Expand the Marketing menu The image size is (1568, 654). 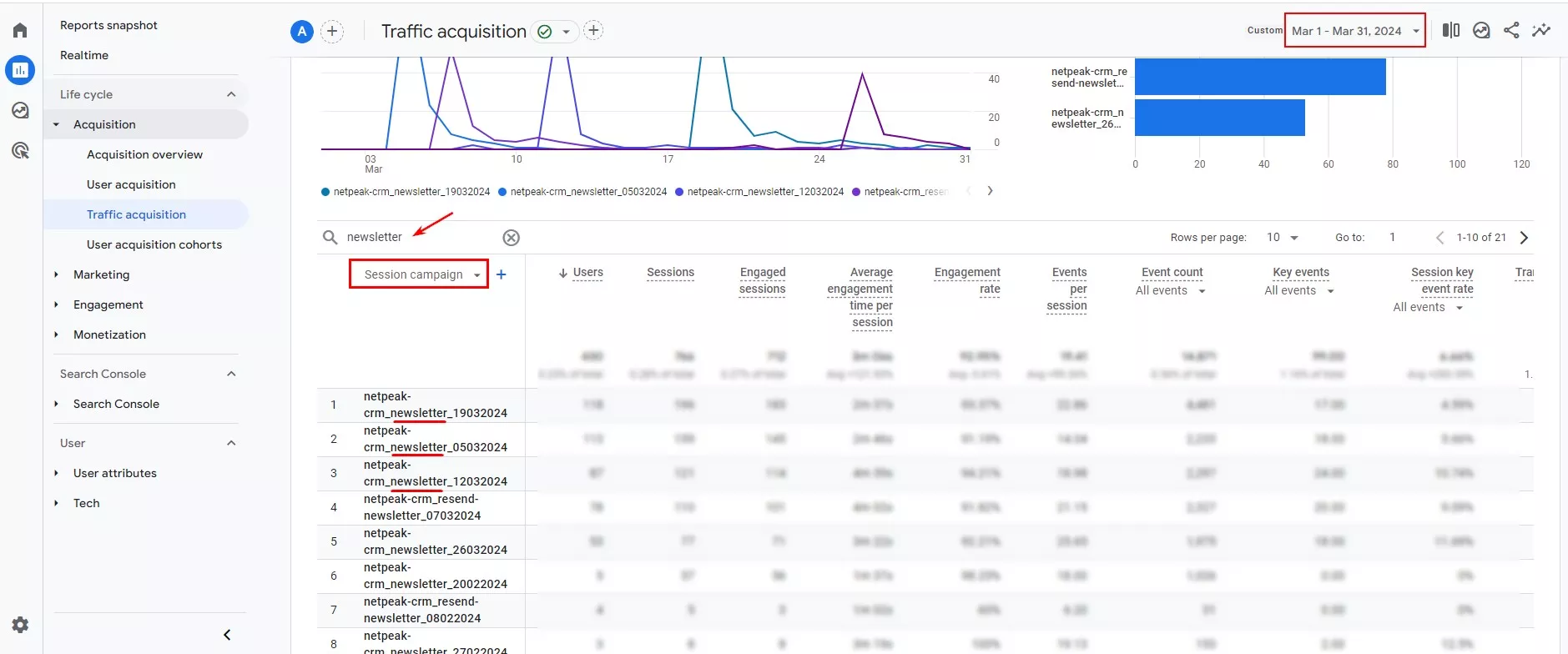pos(101,274)
